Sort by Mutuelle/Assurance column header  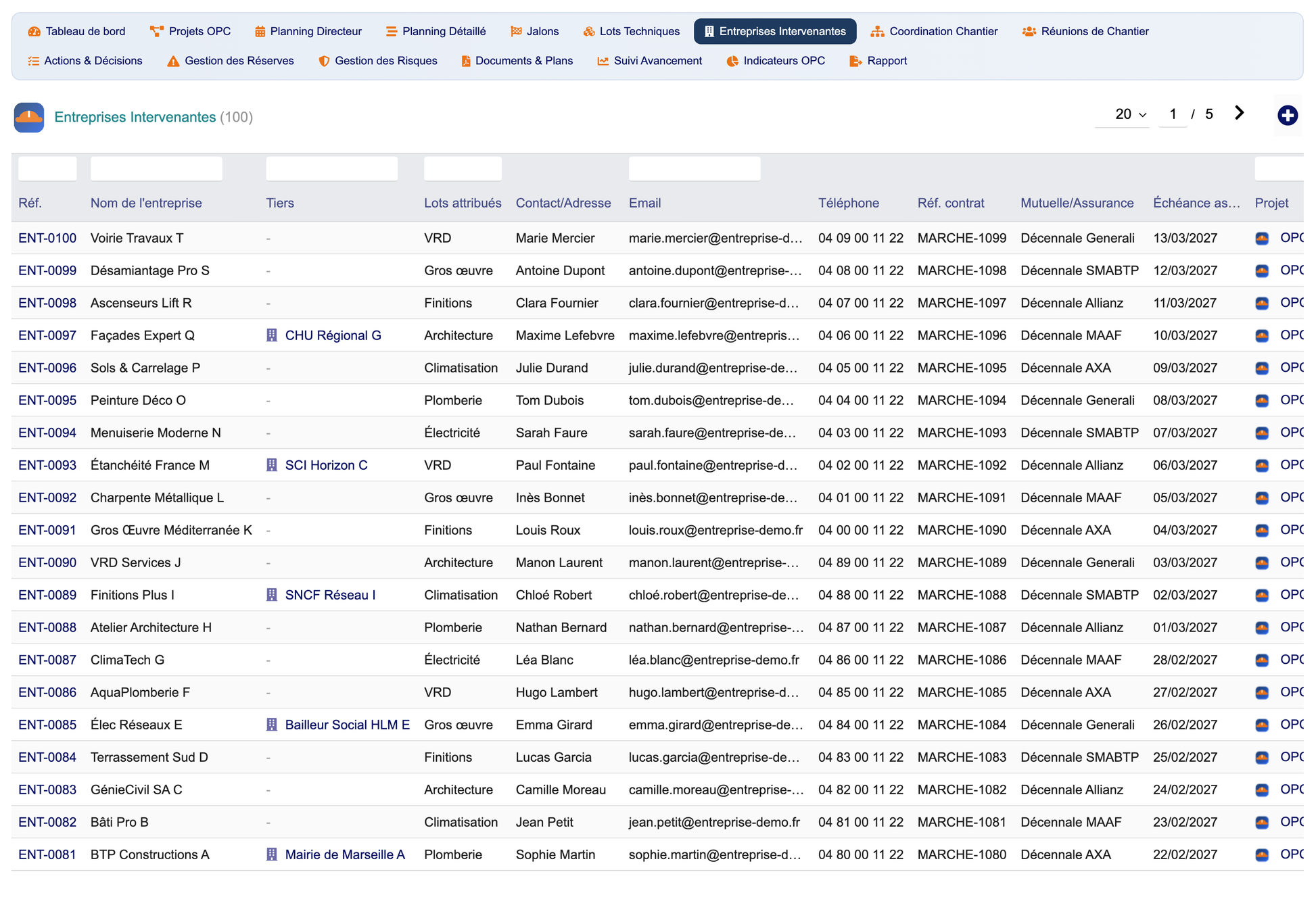tap(1077, 203)
